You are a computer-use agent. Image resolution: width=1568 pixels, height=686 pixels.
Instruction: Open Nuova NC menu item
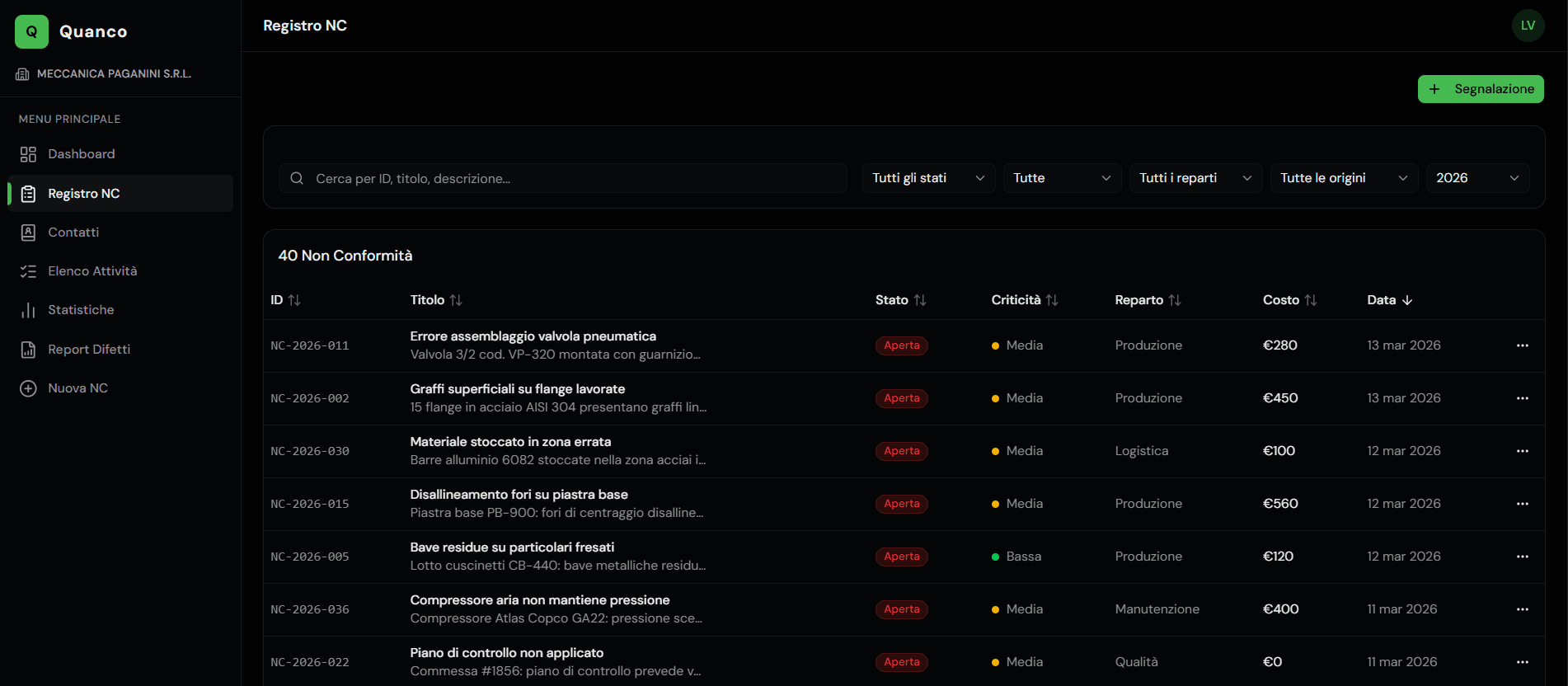click(120, 388)
